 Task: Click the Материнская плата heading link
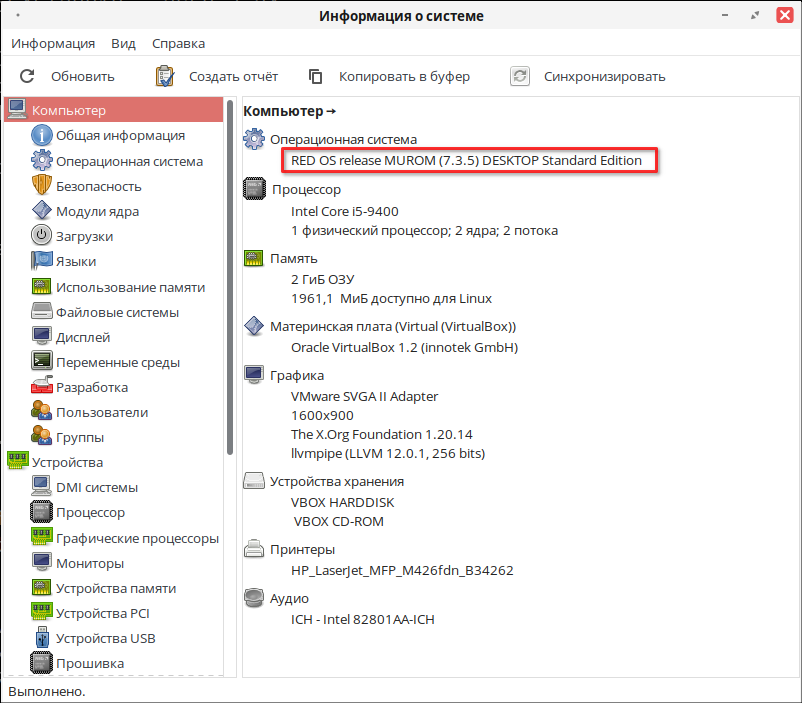click(393, 326)
